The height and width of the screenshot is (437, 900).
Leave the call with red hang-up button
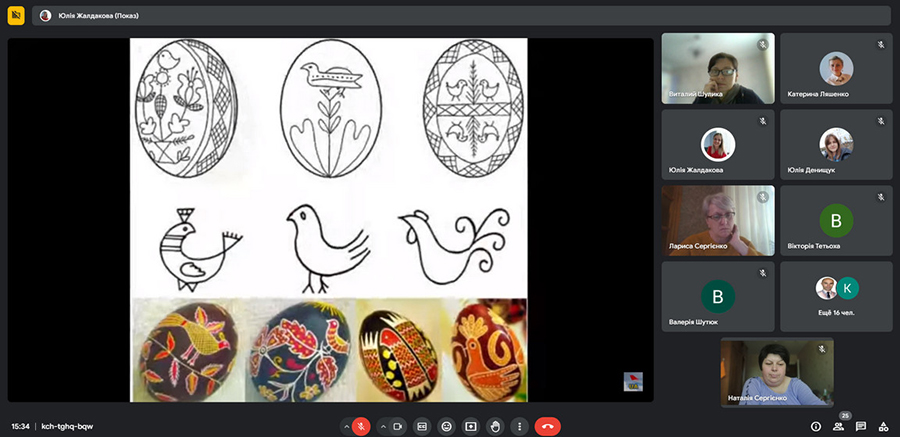[548, 427]
